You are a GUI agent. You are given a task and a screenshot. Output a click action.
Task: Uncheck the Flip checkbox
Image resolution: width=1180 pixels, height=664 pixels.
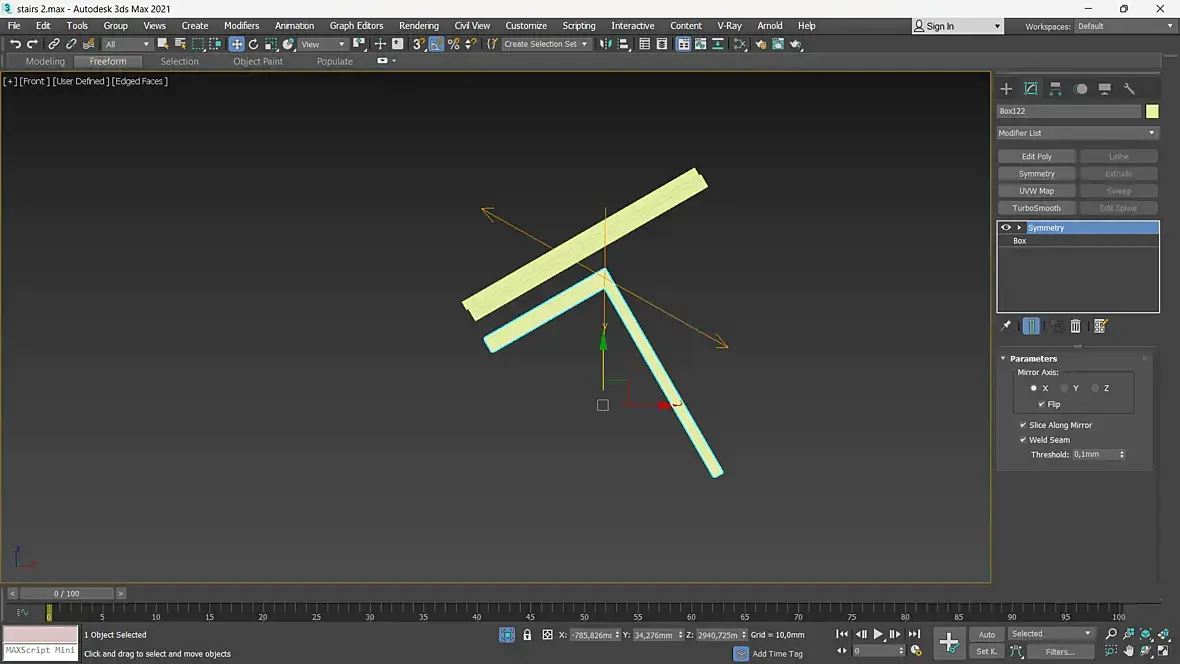point(1042,404)
